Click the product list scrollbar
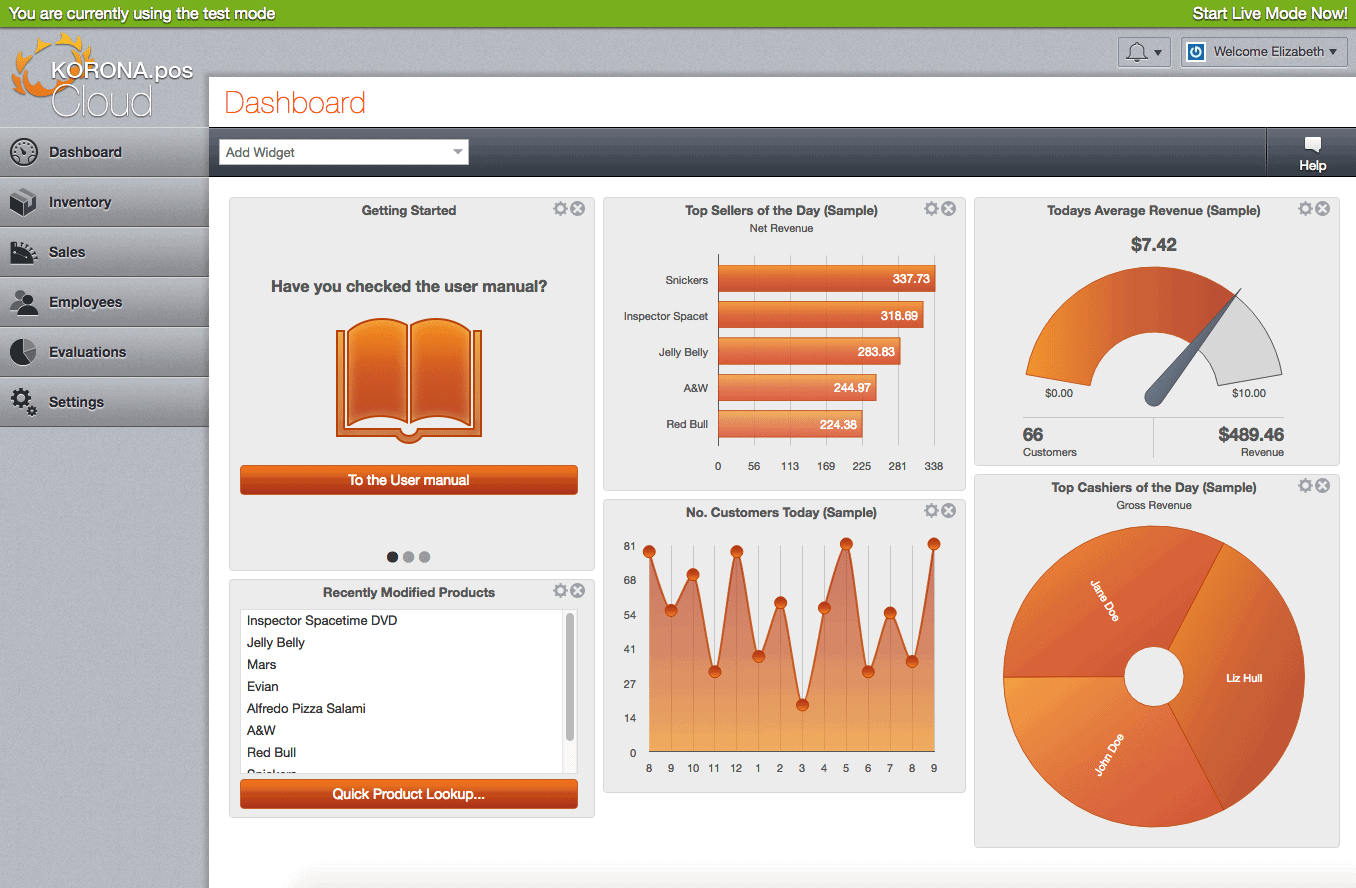Image resolution: width=1356 pixels, height=888 pixels. pyautogui.click(x=570, y=677)
